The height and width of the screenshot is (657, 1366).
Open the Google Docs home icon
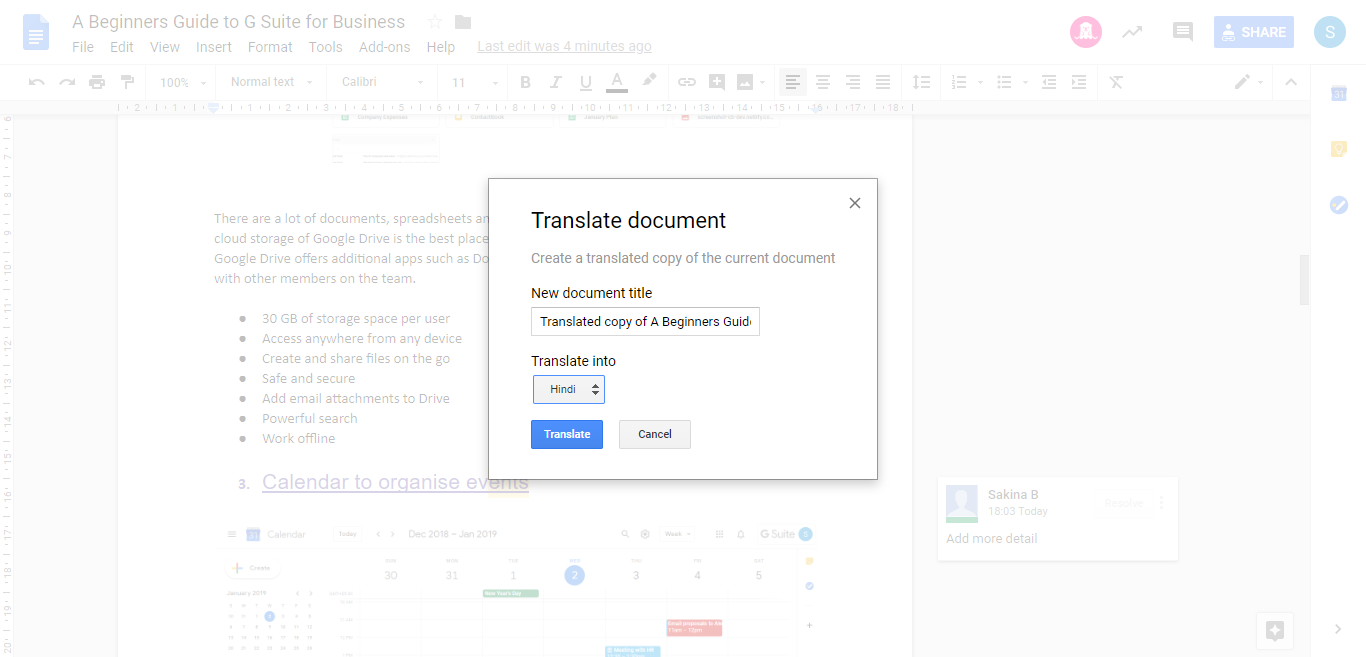point(36,32)
